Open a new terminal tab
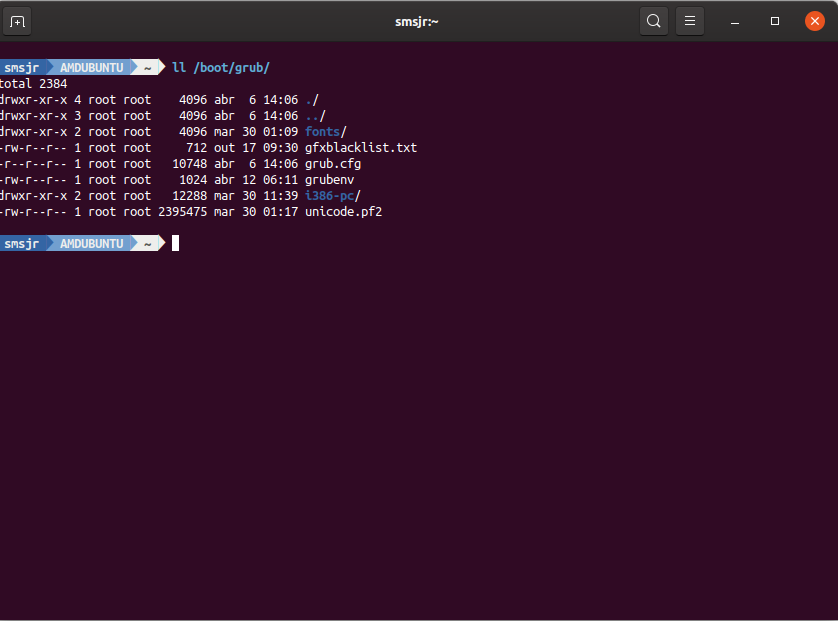 pos(18,21)
